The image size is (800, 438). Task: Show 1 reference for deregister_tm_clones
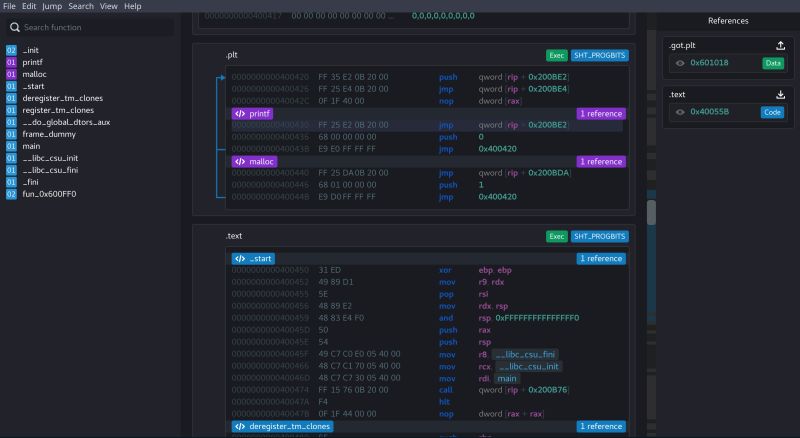601,426
